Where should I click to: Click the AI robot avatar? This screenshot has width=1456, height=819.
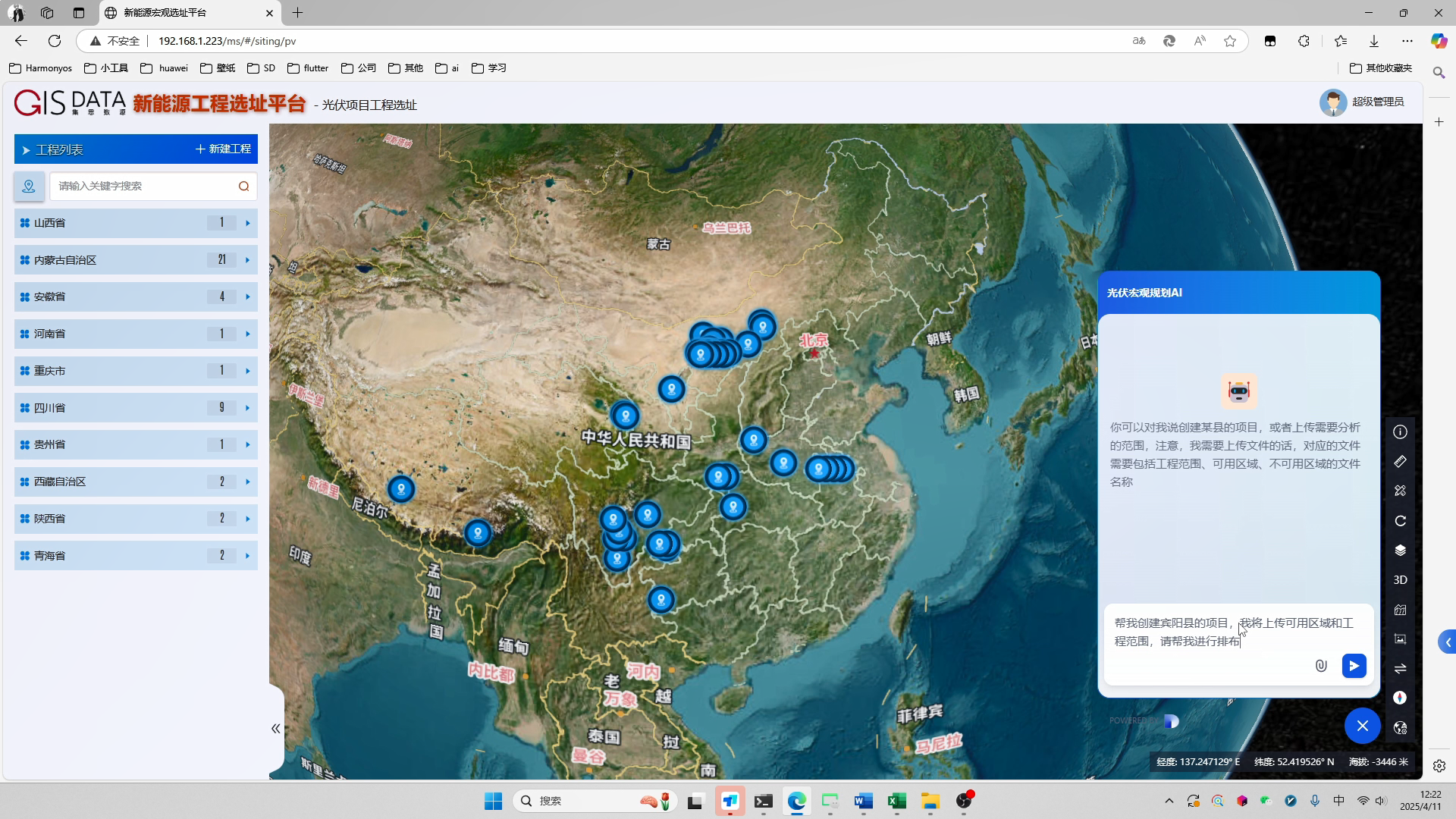[x=1239, y=391]
